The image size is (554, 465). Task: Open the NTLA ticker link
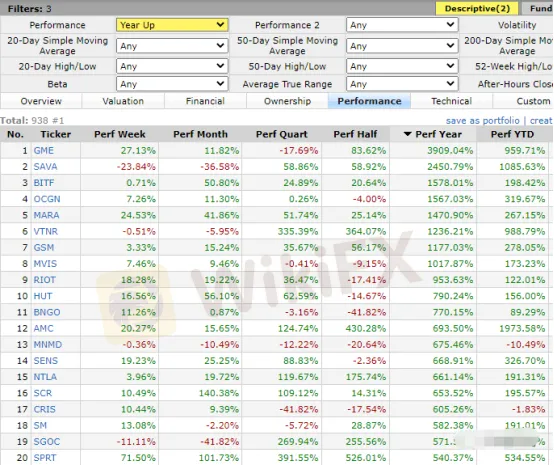[45, 377]
